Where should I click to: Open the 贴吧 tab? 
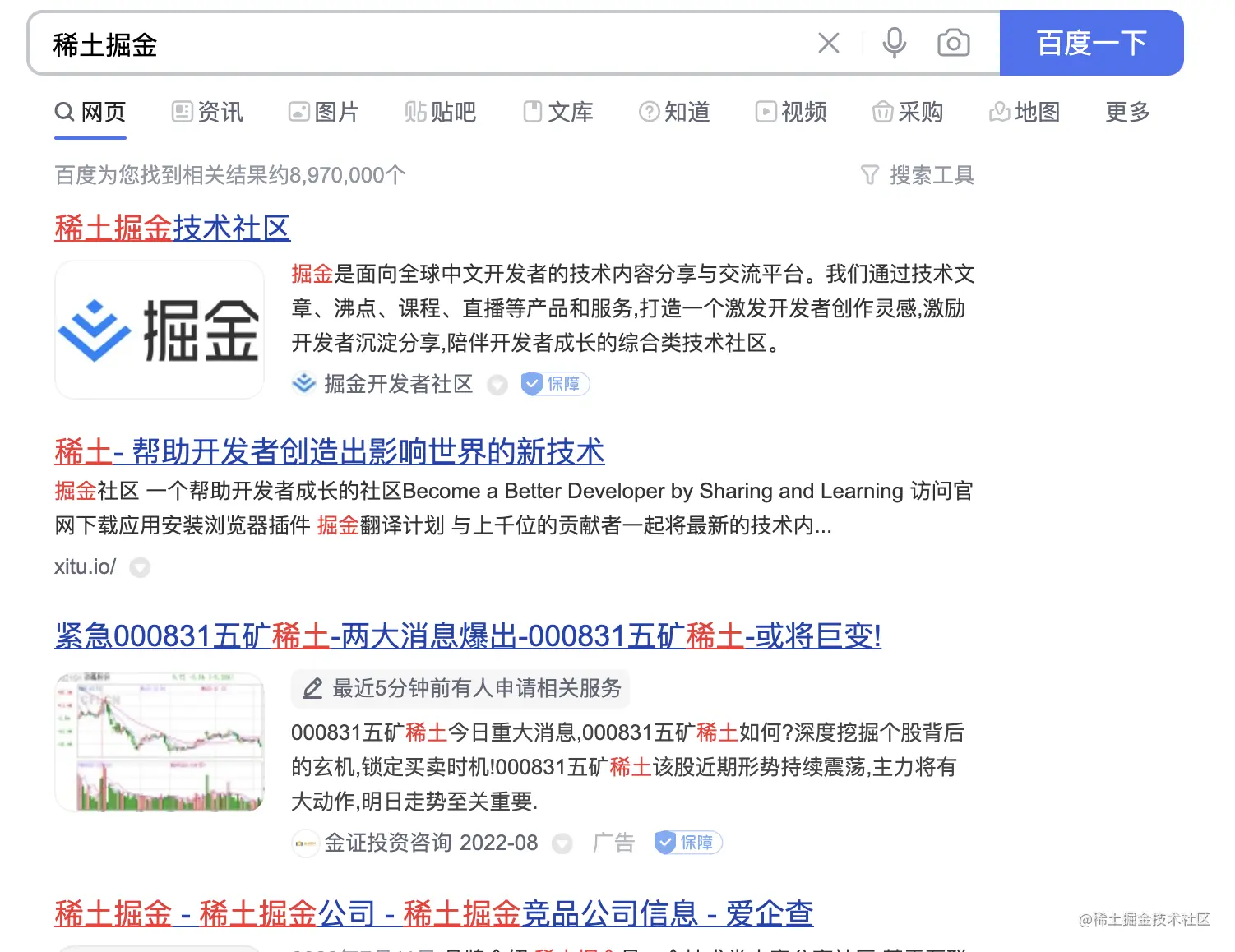pos(441,112)
